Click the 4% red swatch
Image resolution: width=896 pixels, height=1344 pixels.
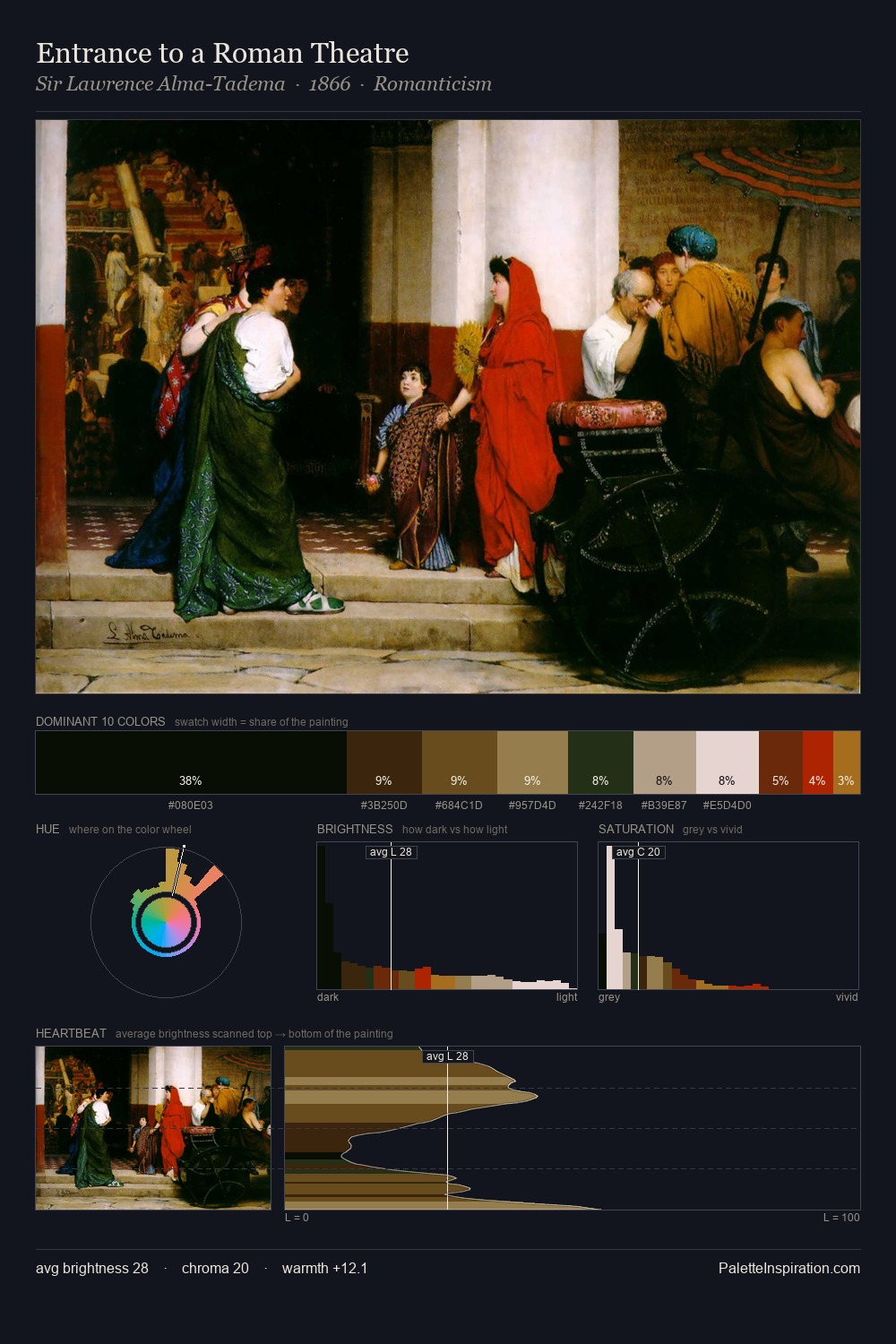click(x=818, y=762)
